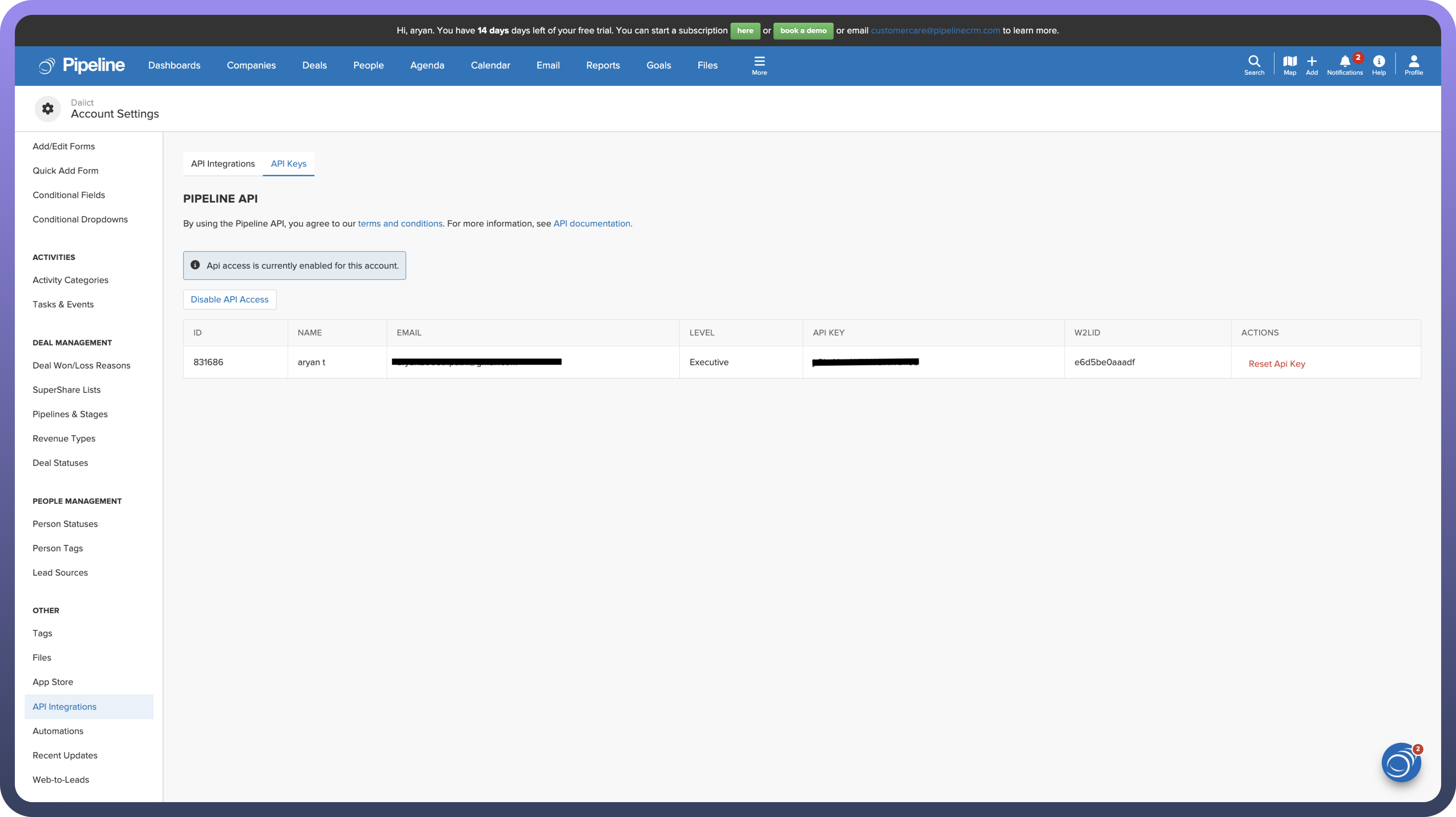Viewport: 1456px width, 817px height.
Task: Open the terms and conditions link
Action: (400, 224)
